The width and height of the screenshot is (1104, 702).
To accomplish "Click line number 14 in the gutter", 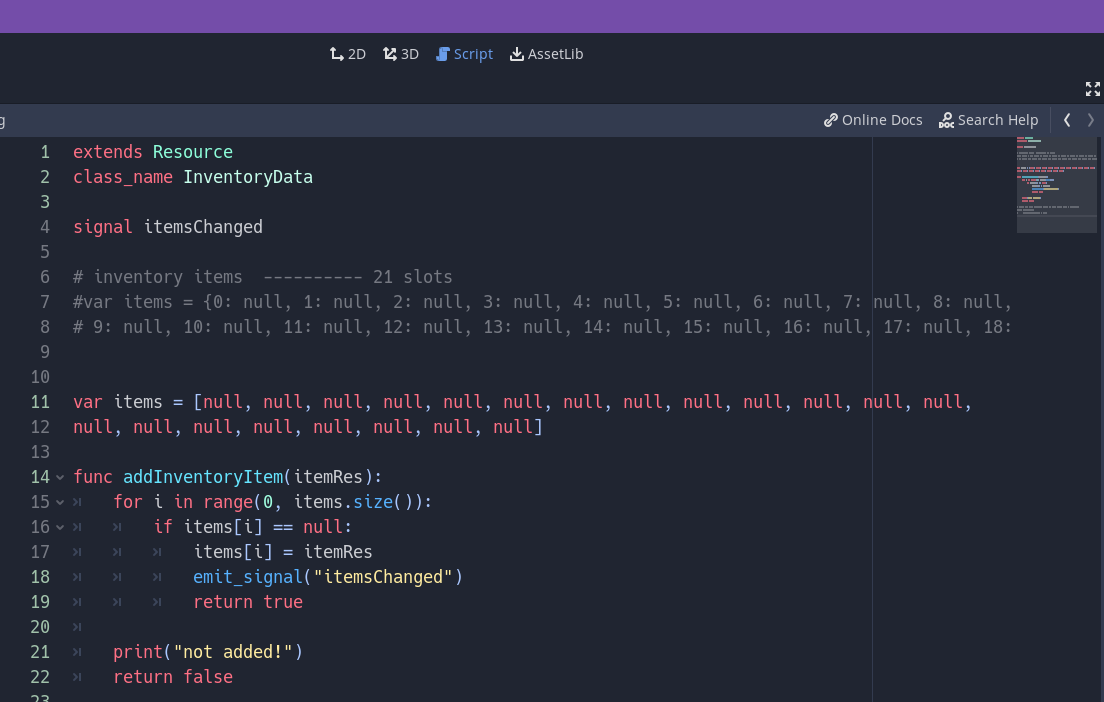I will pos(40,477).
